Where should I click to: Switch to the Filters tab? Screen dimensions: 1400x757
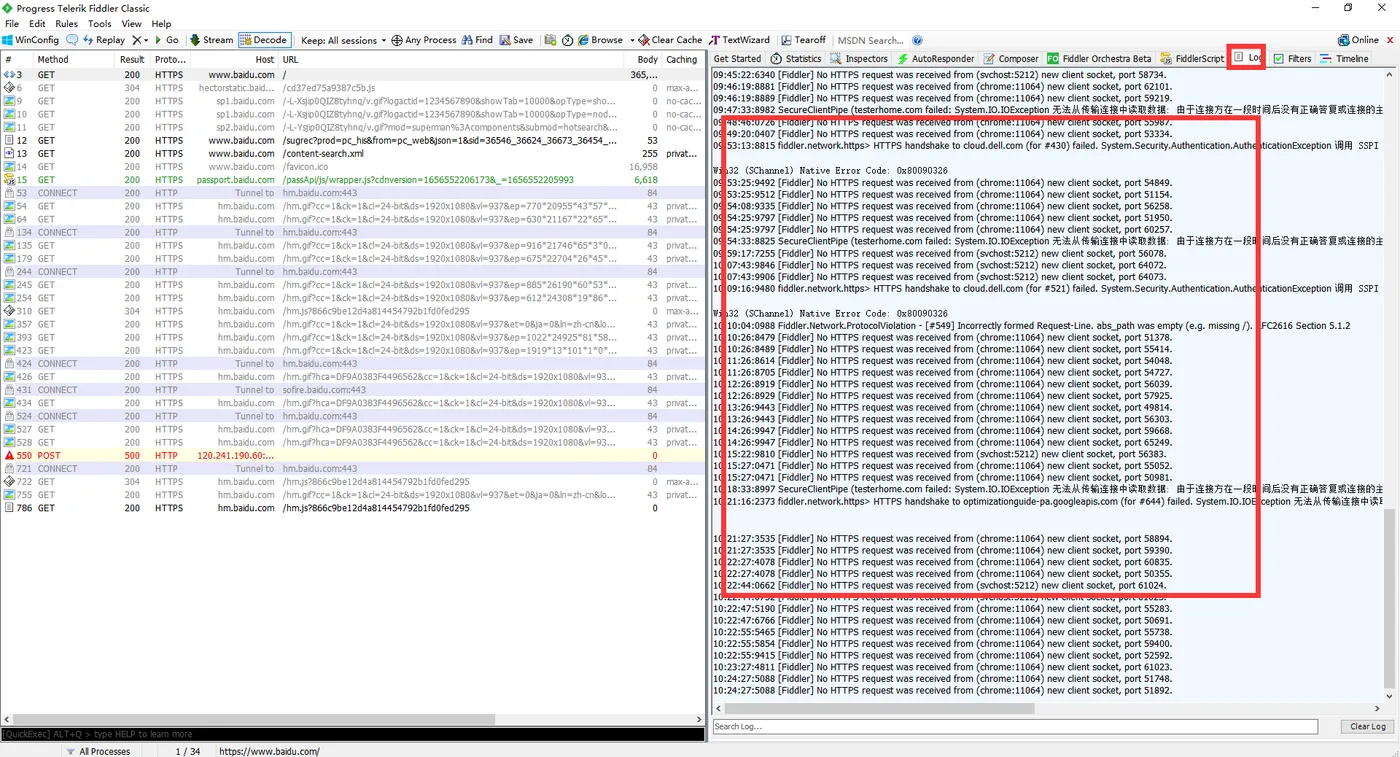(x=1292, y=59)
